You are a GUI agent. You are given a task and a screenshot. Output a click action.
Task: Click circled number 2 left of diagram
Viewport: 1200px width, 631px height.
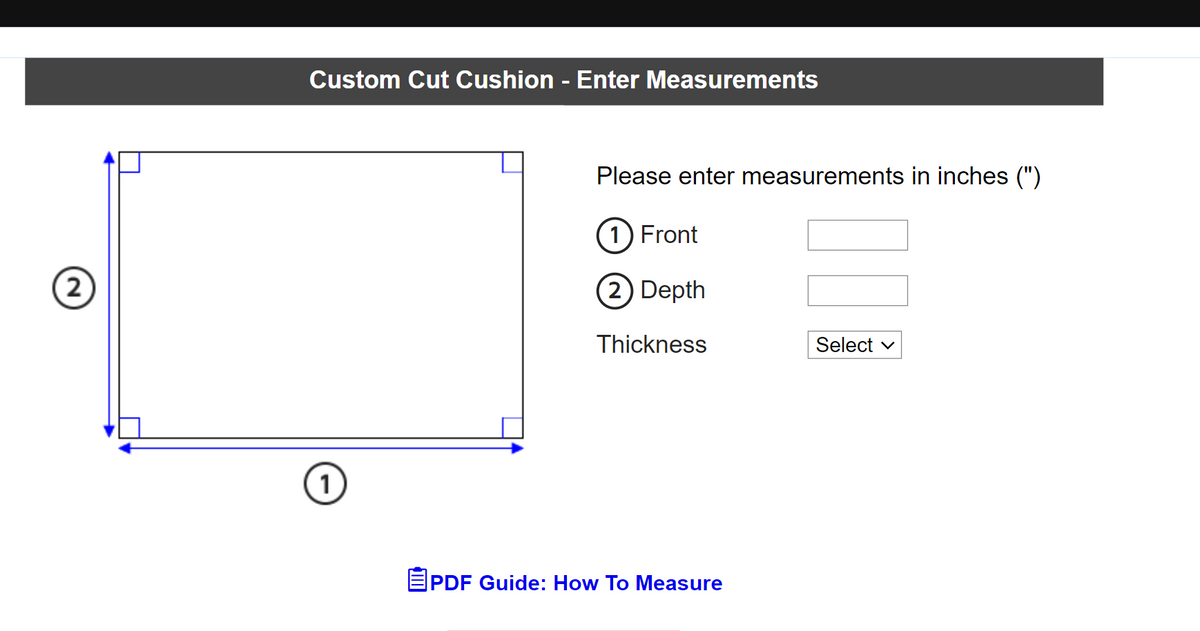pos(68,284)
